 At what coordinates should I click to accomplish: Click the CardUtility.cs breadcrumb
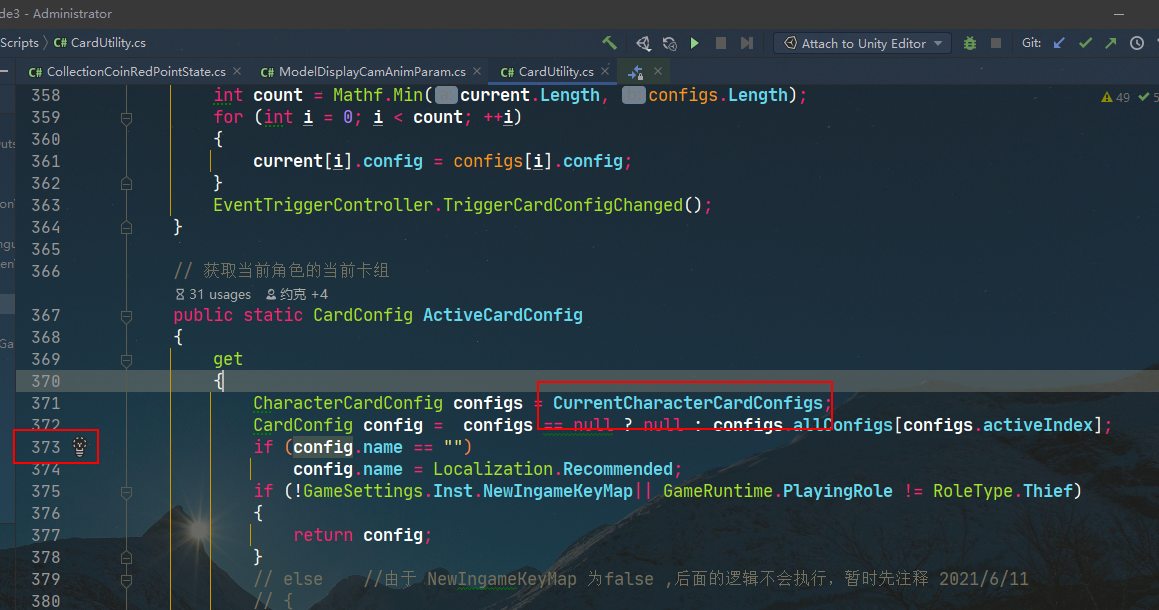100,43
